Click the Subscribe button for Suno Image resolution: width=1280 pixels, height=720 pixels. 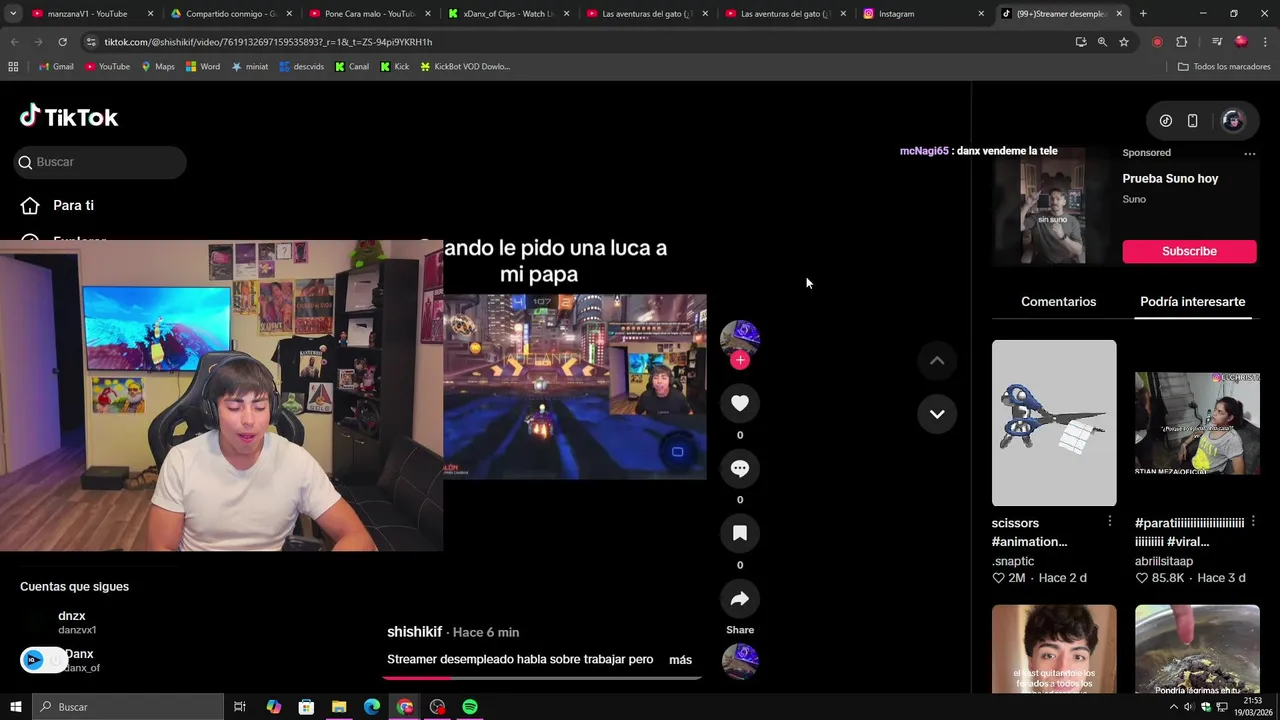click(x=1189, y=251)
